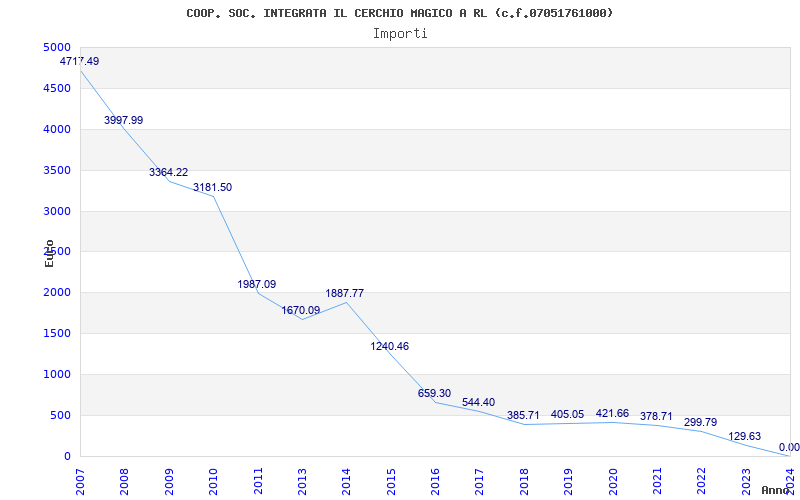The image size is (800, 500).
Task: Click the 1500 y-axis tick label
Action: pos(57,333)
